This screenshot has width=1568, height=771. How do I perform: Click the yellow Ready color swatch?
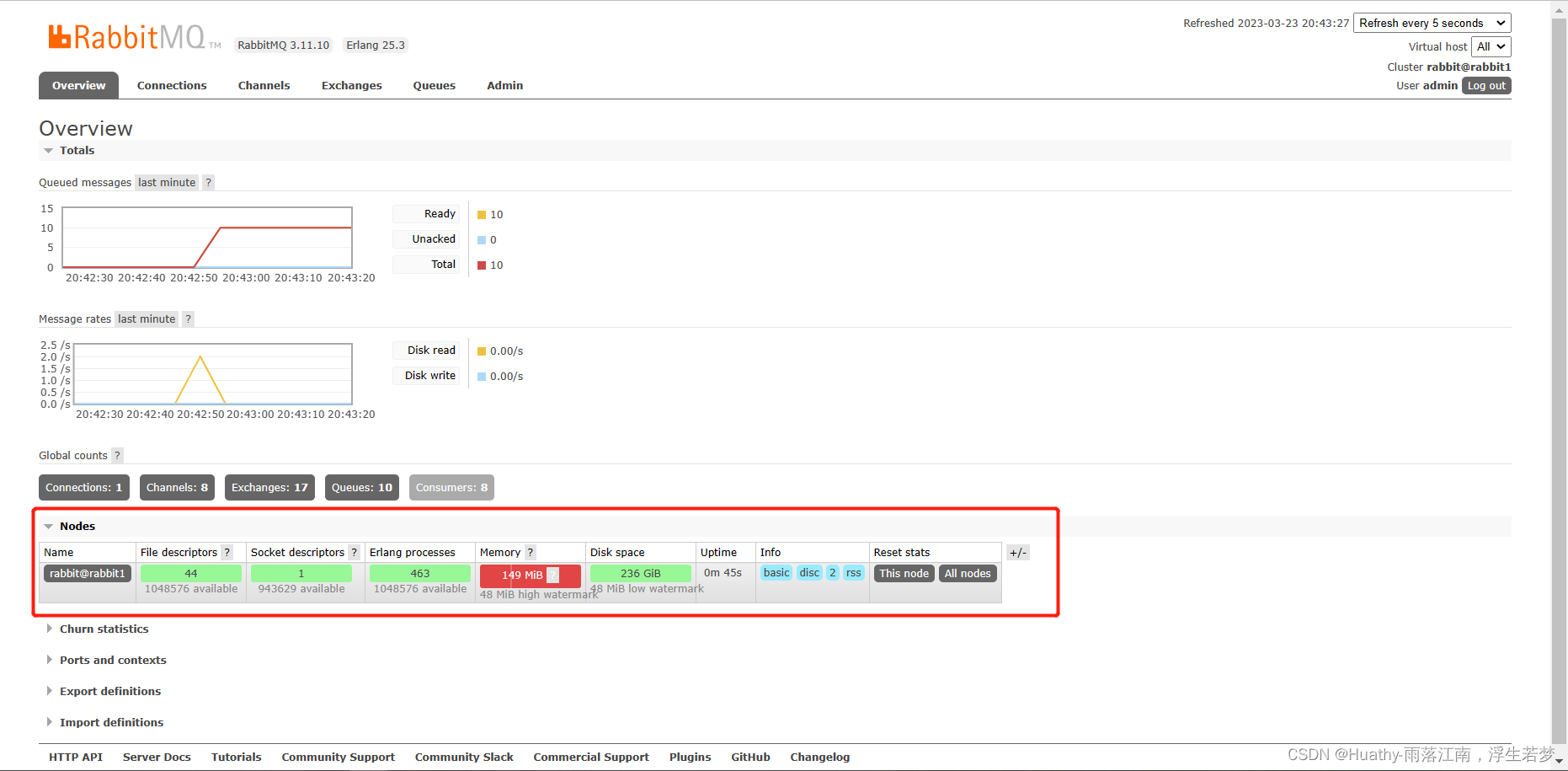coord(482,215)
